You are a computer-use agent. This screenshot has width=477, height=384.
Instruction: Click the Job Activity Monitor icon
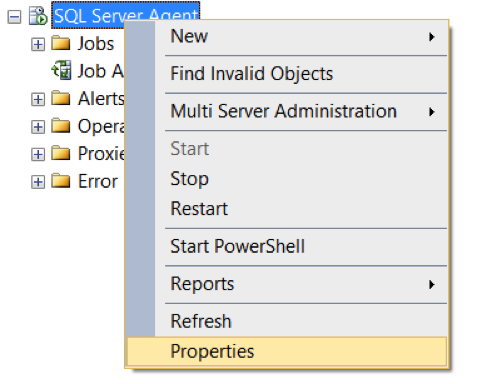pyautogui.click(x=61, y=70)
